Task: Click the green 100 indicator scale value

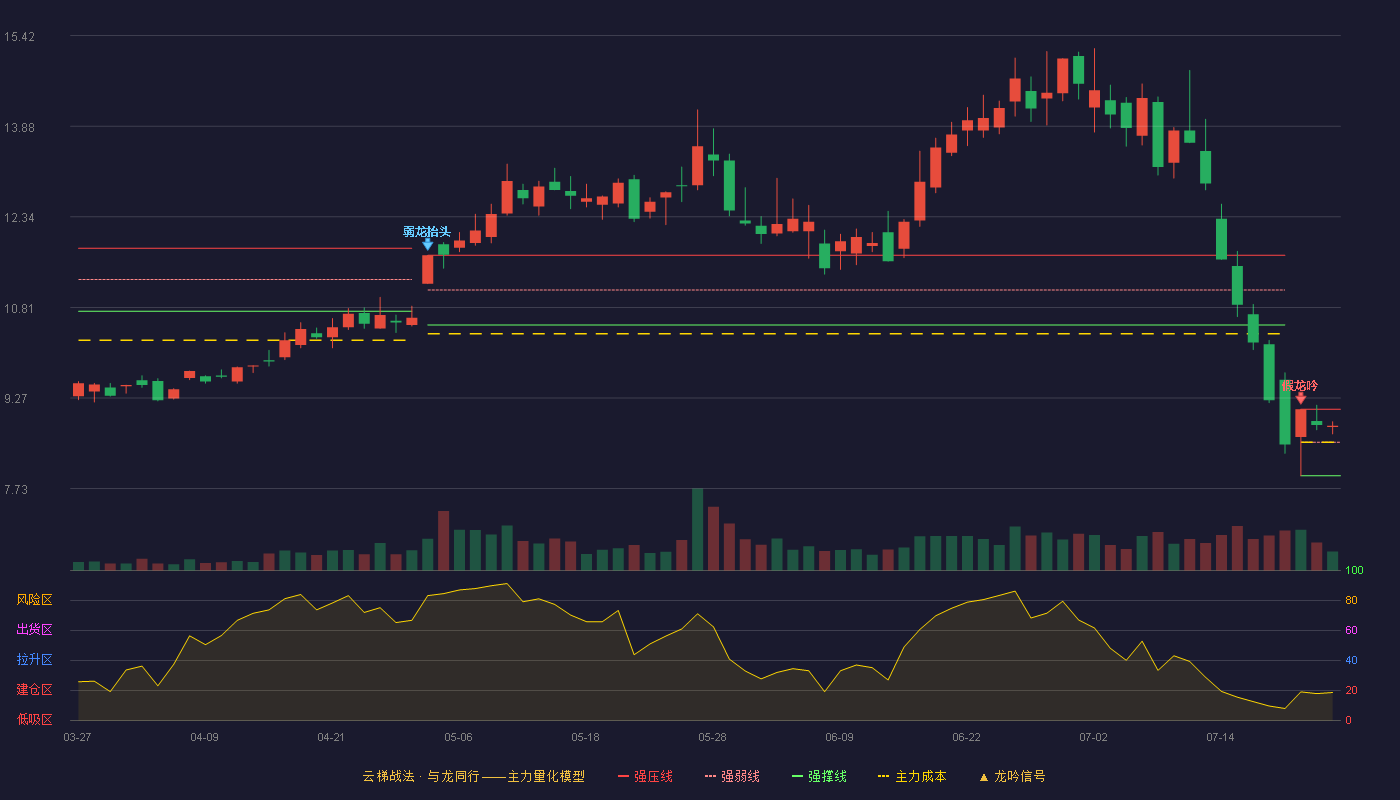Action: 1355,570
